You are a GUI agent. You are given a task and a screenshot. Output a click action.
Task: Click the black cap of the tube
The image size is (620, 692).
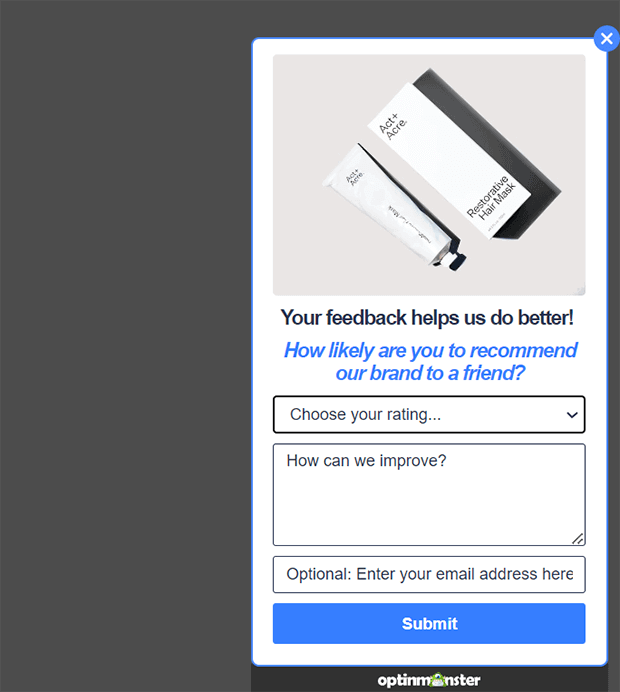point(455,258)
